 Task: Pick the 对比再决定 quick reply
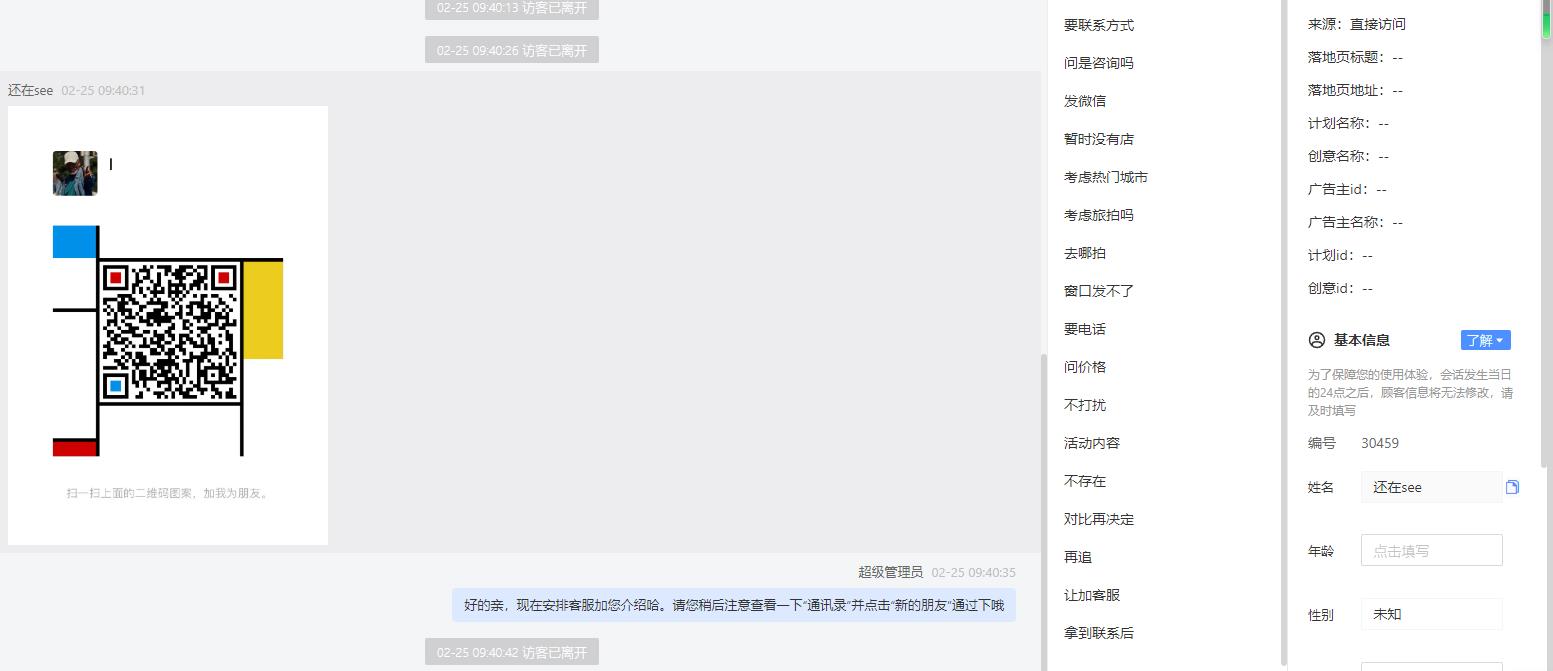click(x=1099, y=519)
